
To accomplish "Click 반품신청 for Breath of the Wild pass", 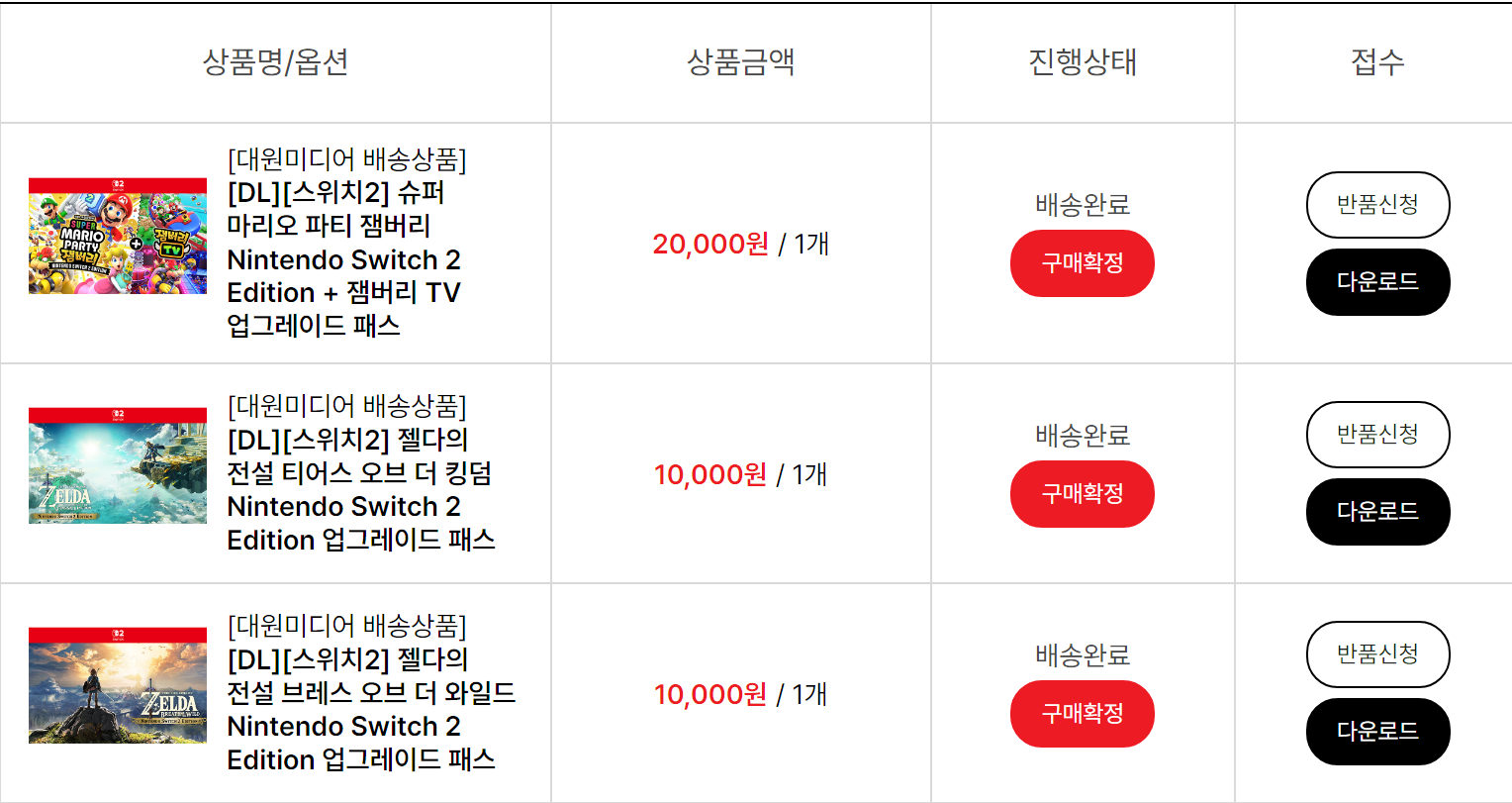I will (x=1377, y=653).
